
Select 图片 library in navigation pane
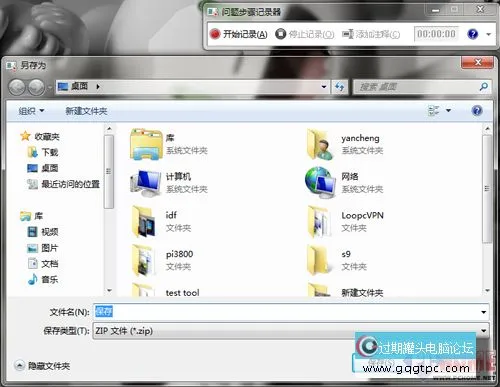tap(50, 248)
